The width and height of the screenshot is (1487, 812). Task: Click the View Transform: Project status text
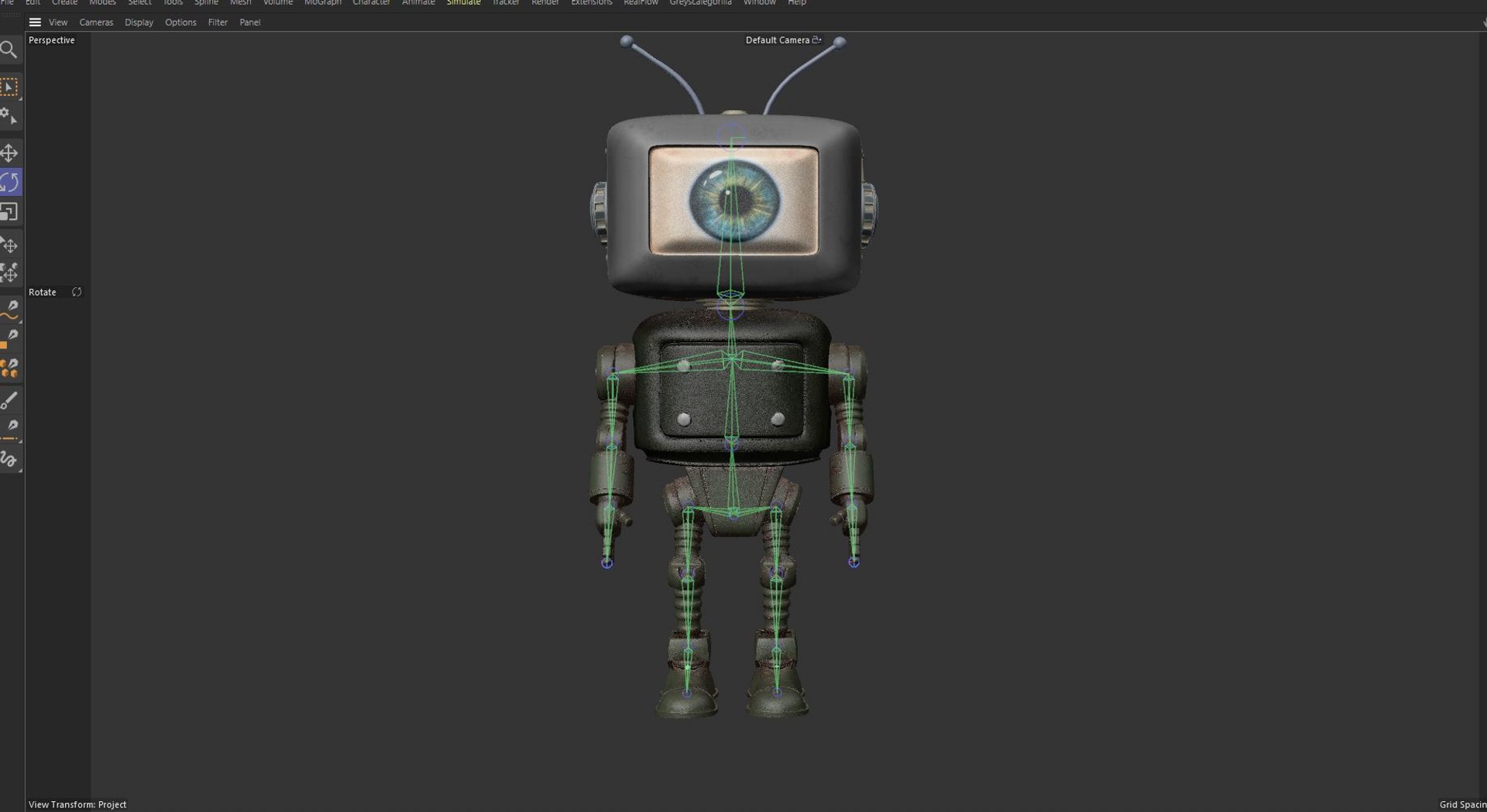tap(77, 804)
